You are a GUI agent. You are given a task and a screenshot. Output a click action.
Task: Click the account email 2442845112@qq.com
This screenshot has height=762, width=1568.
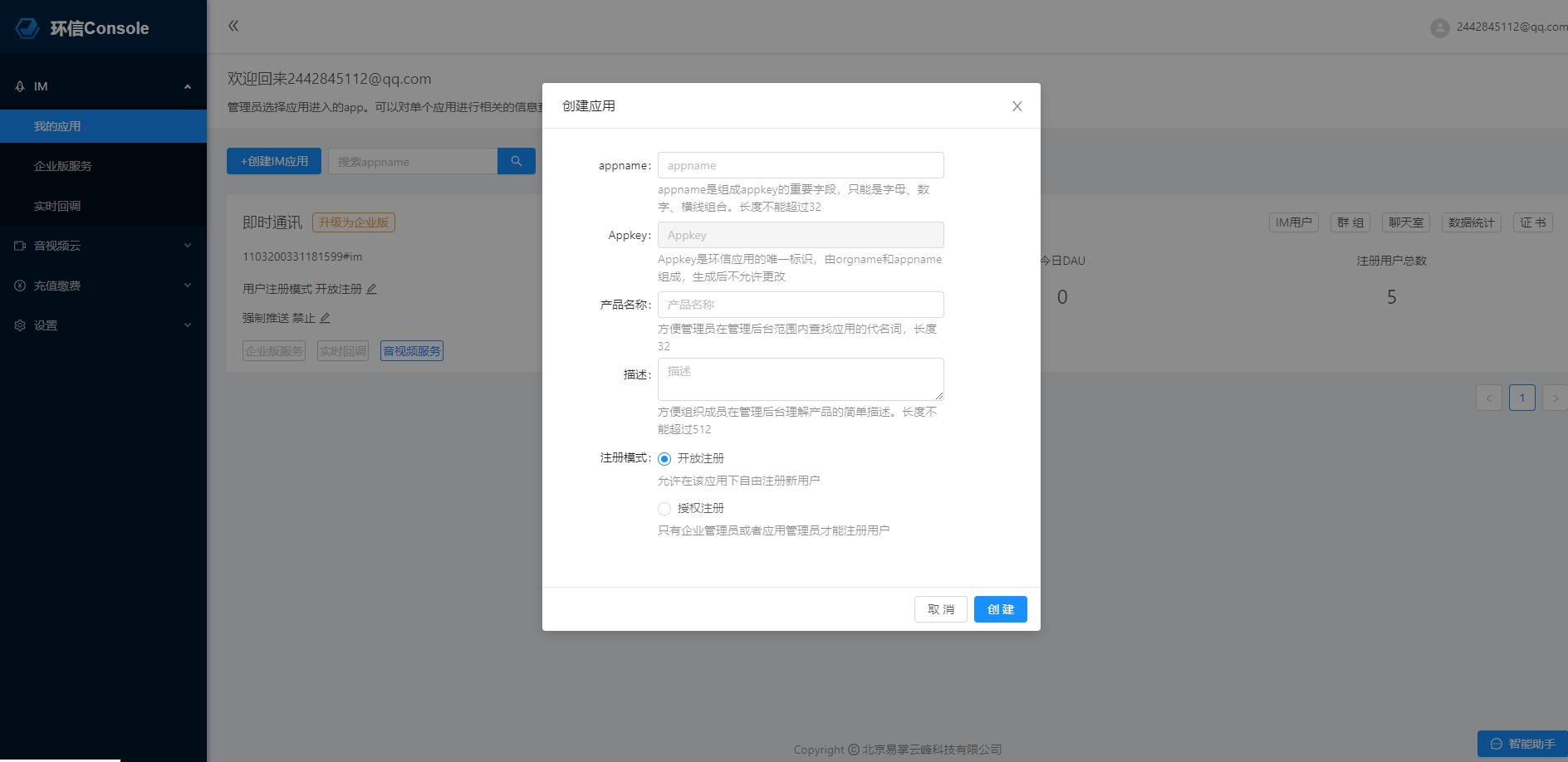(x=1512, y=27)
